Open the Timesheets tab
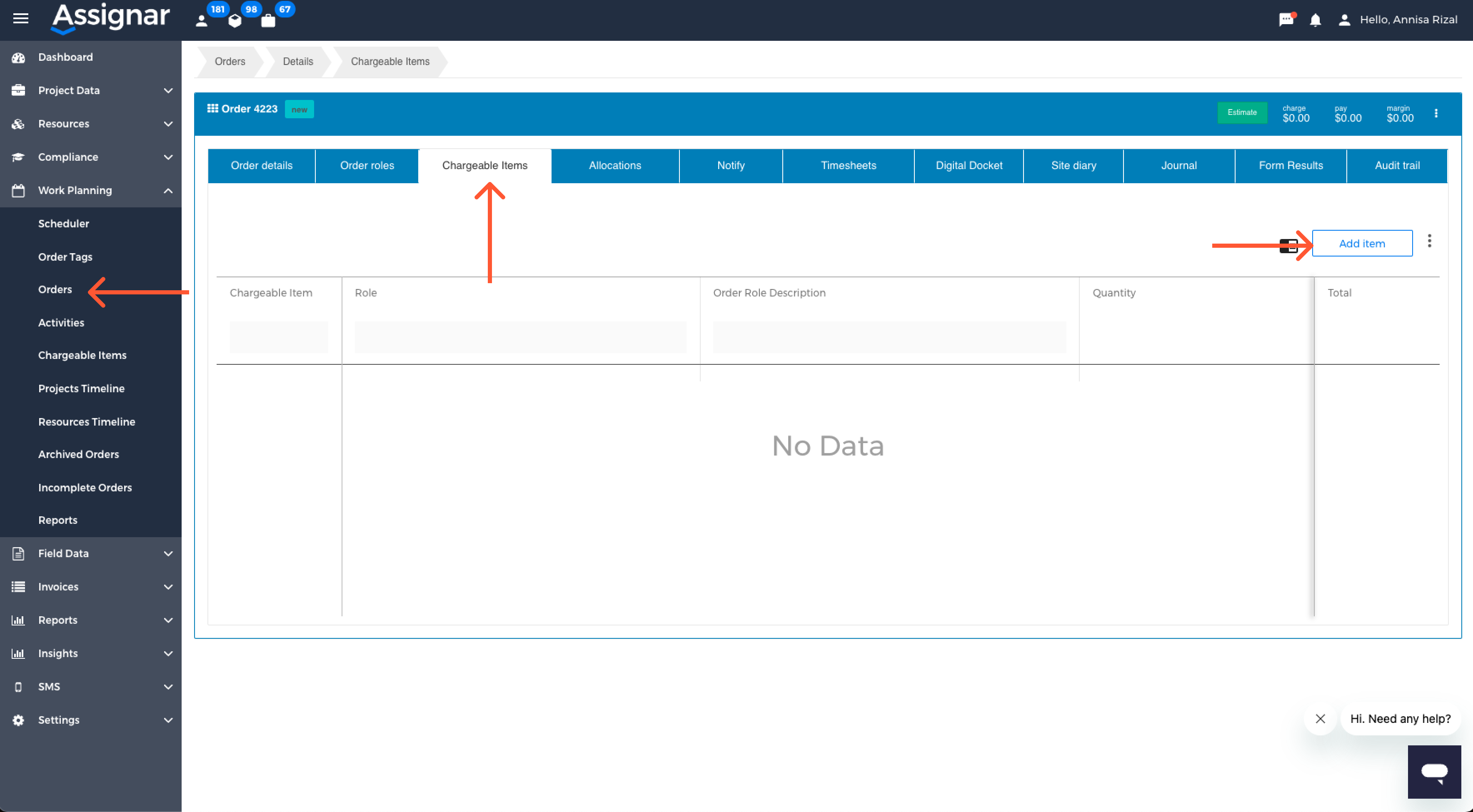This screenshot has width=1473, height=812. 848,166
